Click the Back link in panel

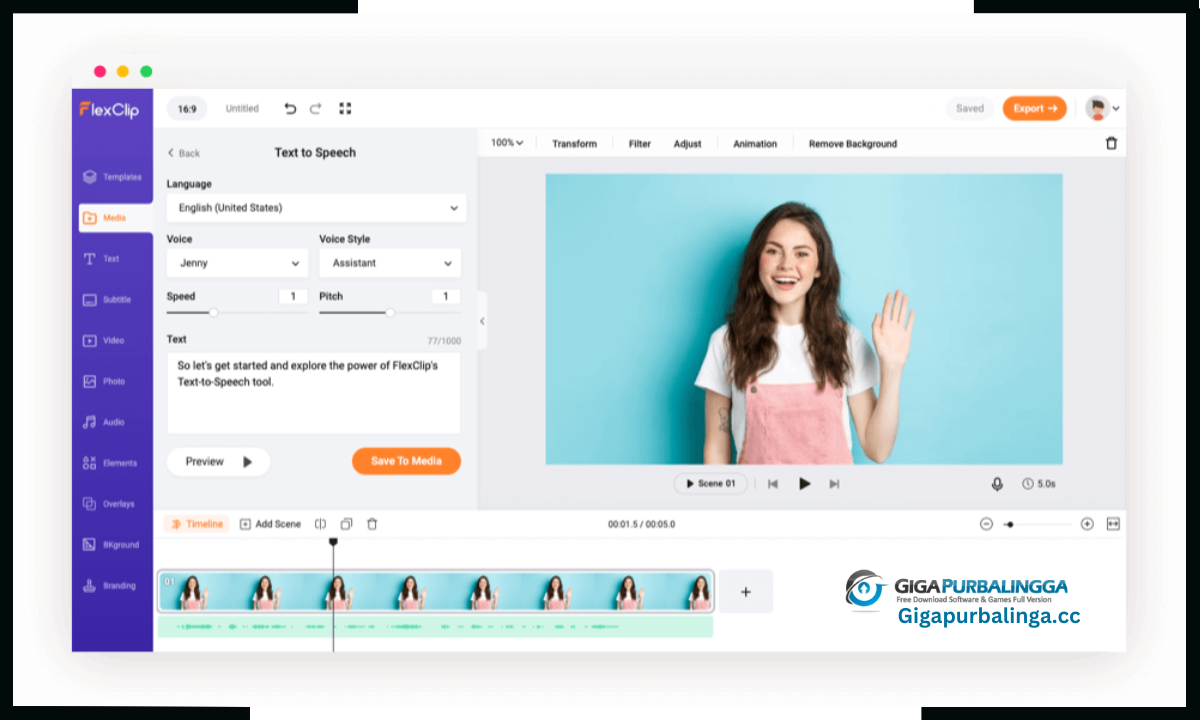[x=184, y=153]
